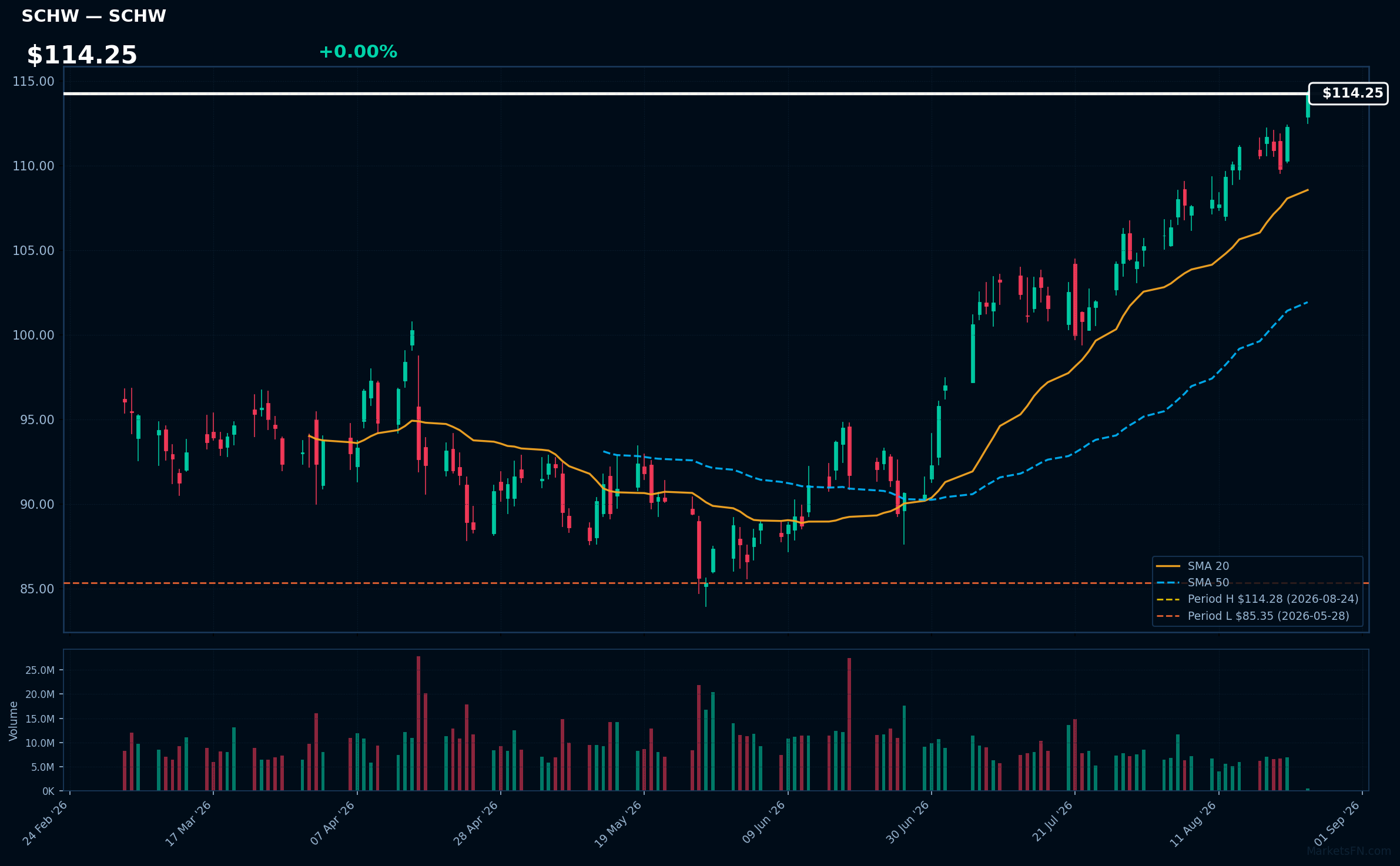The width and height of the screenshot is (1400, 866).
Task: Click the yellow dashed Period H legend sample
Action: click(1168, 599)
